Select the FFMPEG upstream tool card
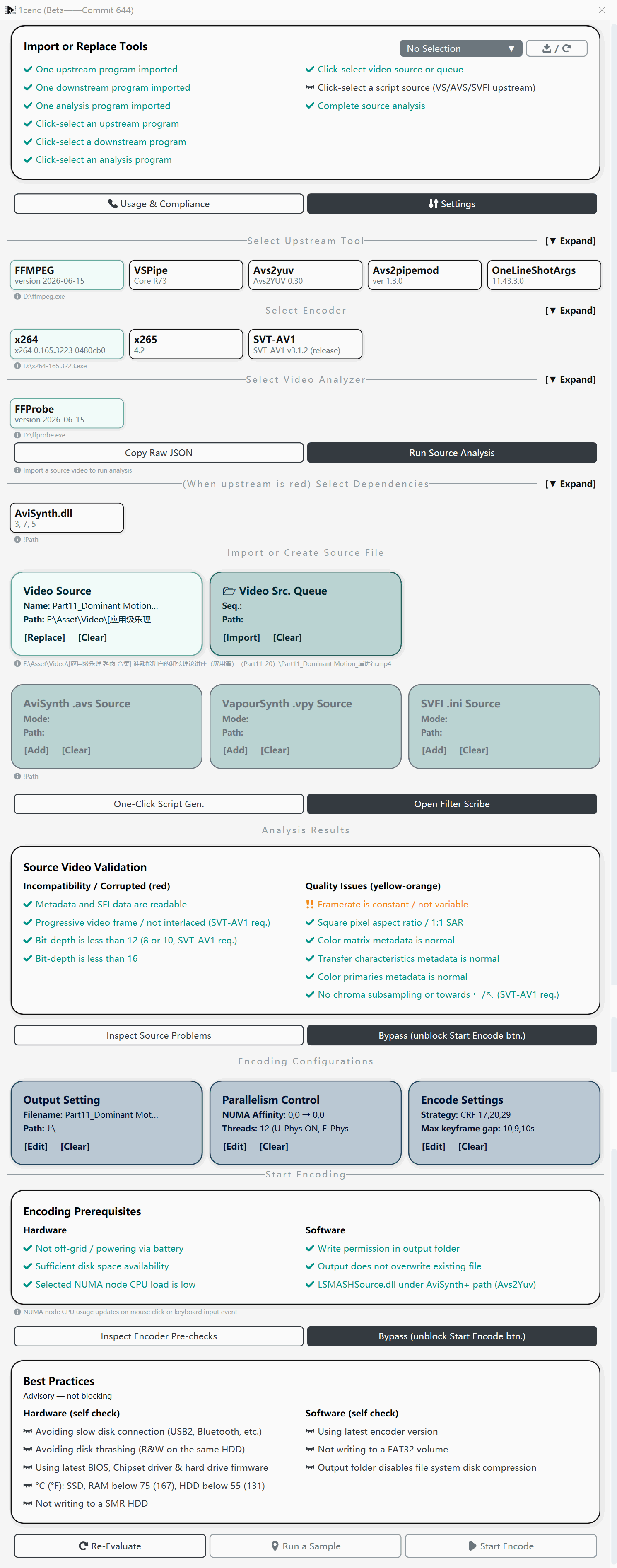Image resolution: width=617 pixels, height=1568 pixels. (67, 275)
